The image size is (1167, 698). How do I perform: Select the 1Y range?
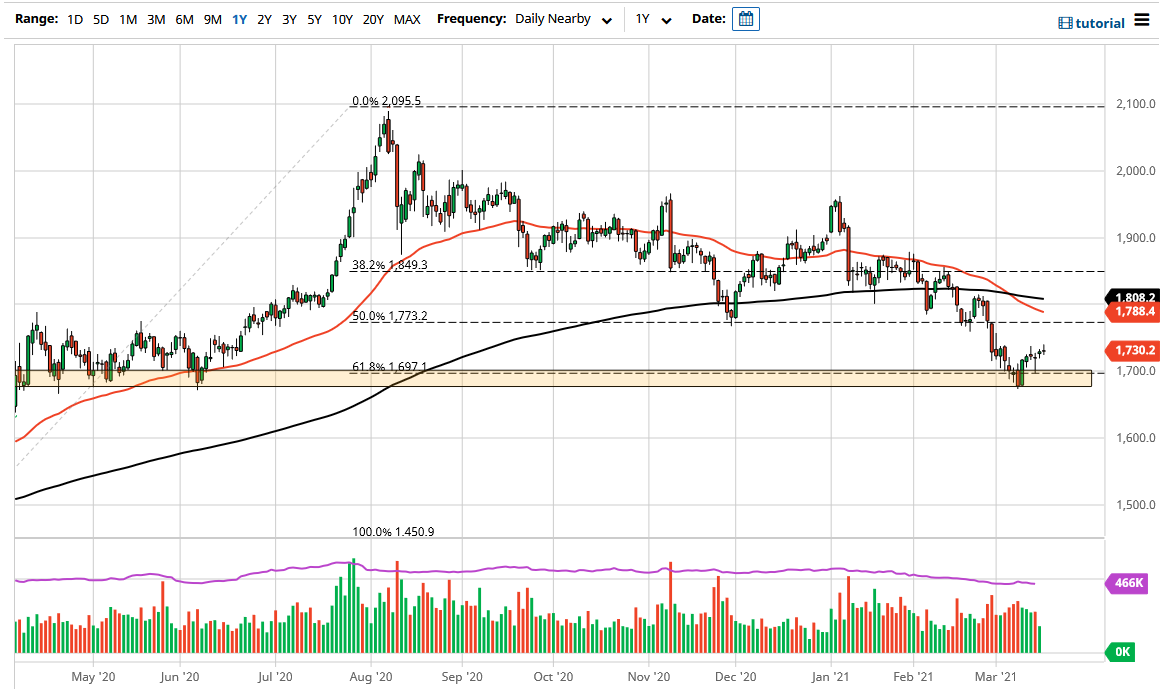[239, 19]
